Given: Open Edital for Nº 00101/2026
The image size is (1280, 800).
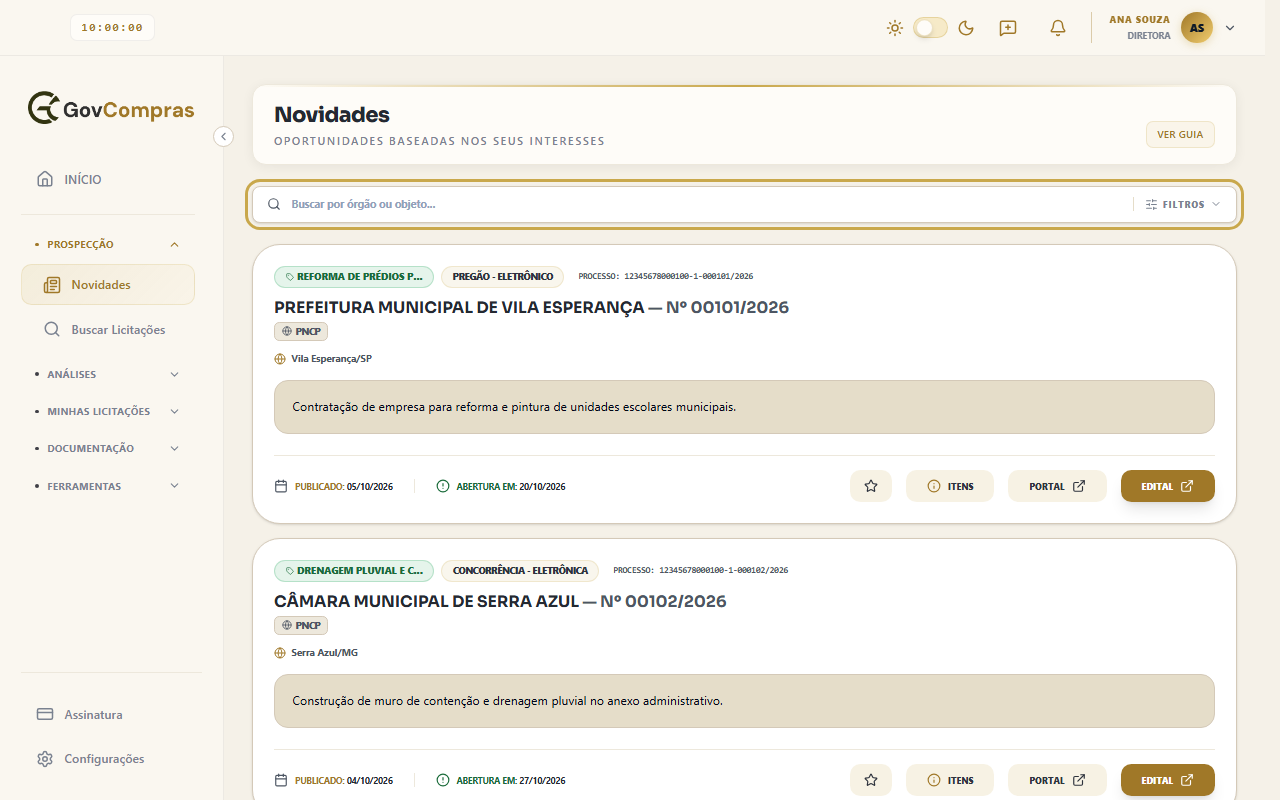Looking at the screenshot, I should (x=1168, y=486).
